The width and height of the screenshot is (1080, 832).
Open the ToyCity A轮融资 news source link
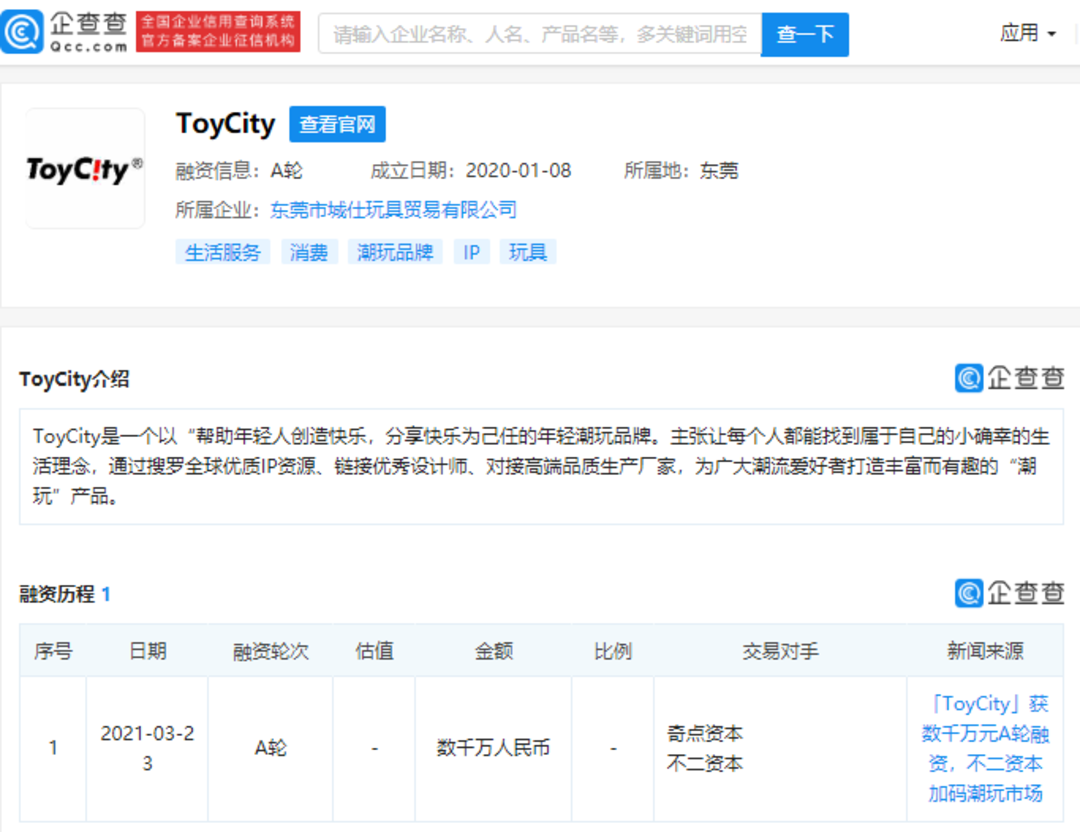(986, 748)
